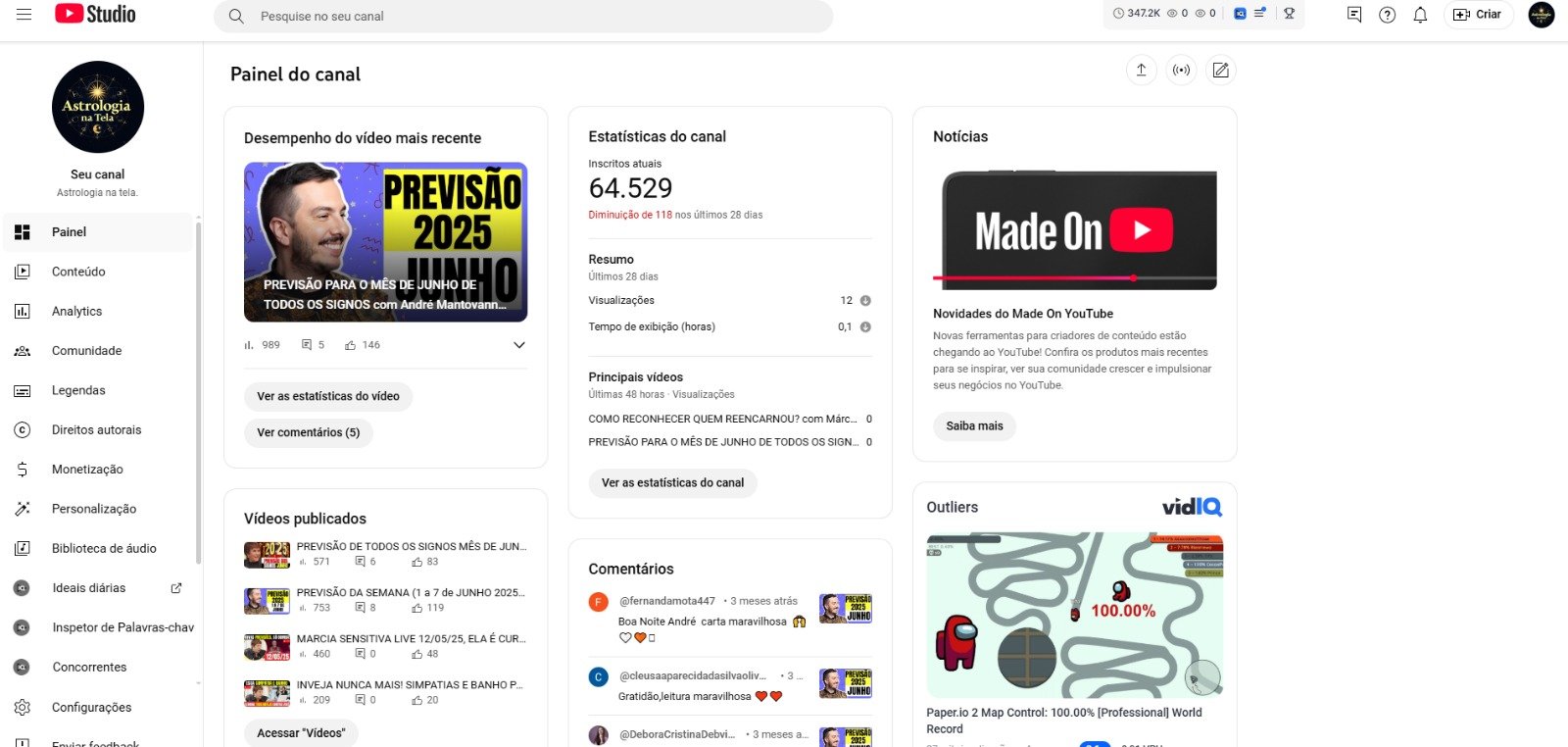Expand the latest video performance chevron
Viewport: 1568px width, 747px height.
[519, 345]
